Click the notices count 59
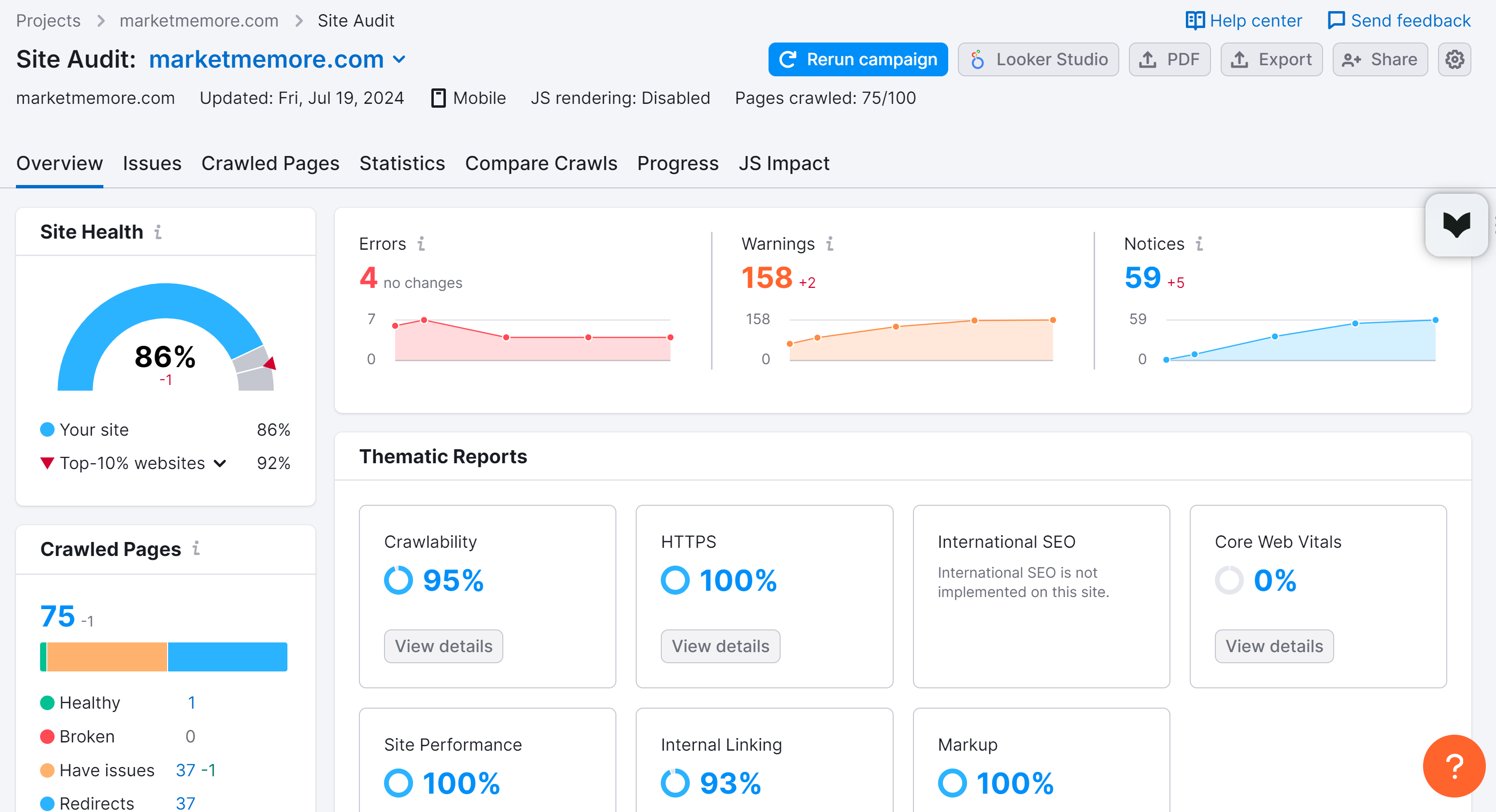This screenshot has height=812, width=1496. coord(1142,278)
